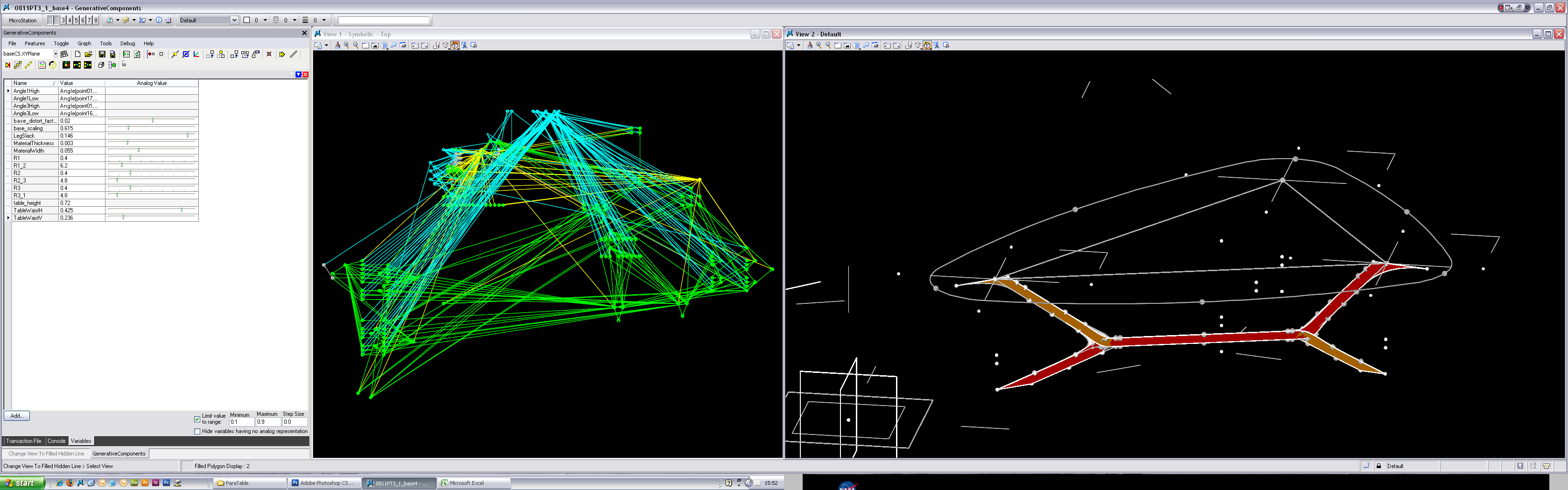Viewport: 1568px width, 490px height.
Task: Open the Default active level dropdown
Action: 234,21
